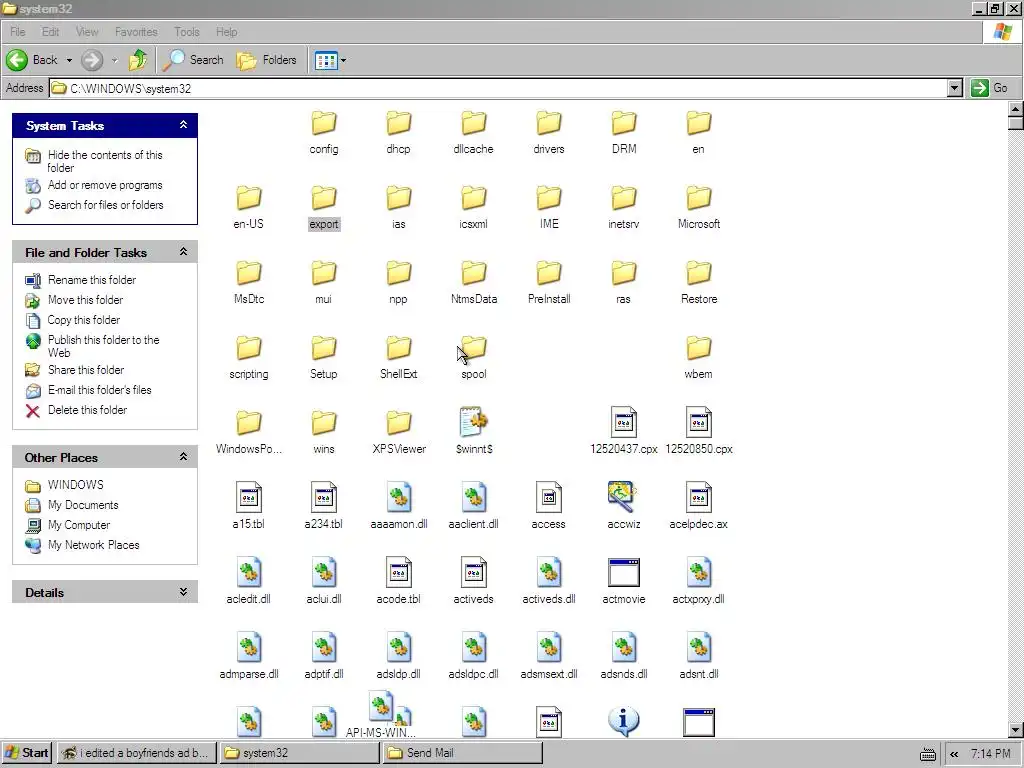Click the Go button beside address bar

point(990,88)
